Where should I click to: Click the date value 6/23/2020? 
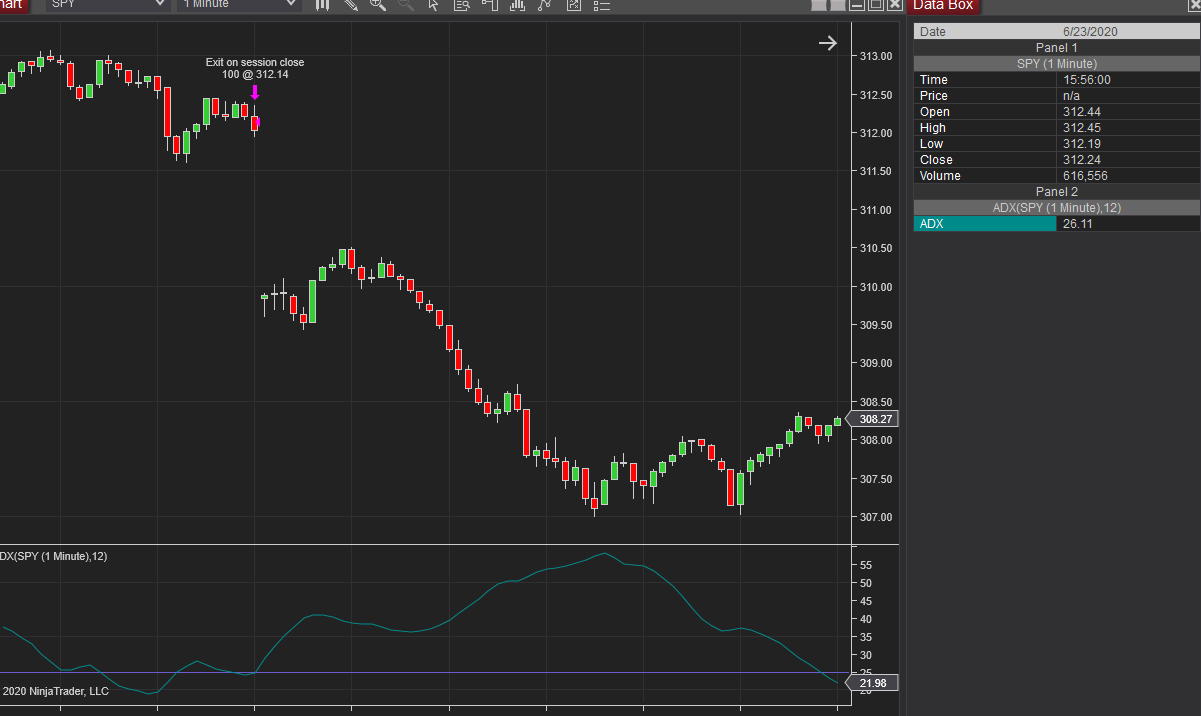click(1090, 31)
